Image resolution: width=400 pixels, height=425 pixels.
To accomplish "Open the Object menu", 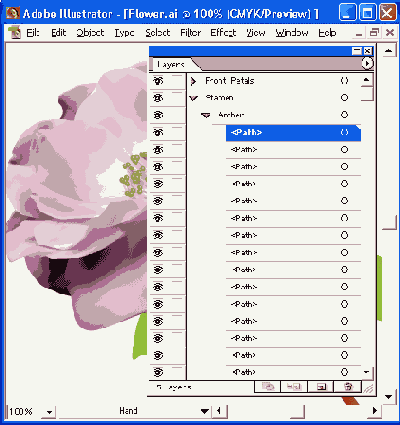I will 90,33.
